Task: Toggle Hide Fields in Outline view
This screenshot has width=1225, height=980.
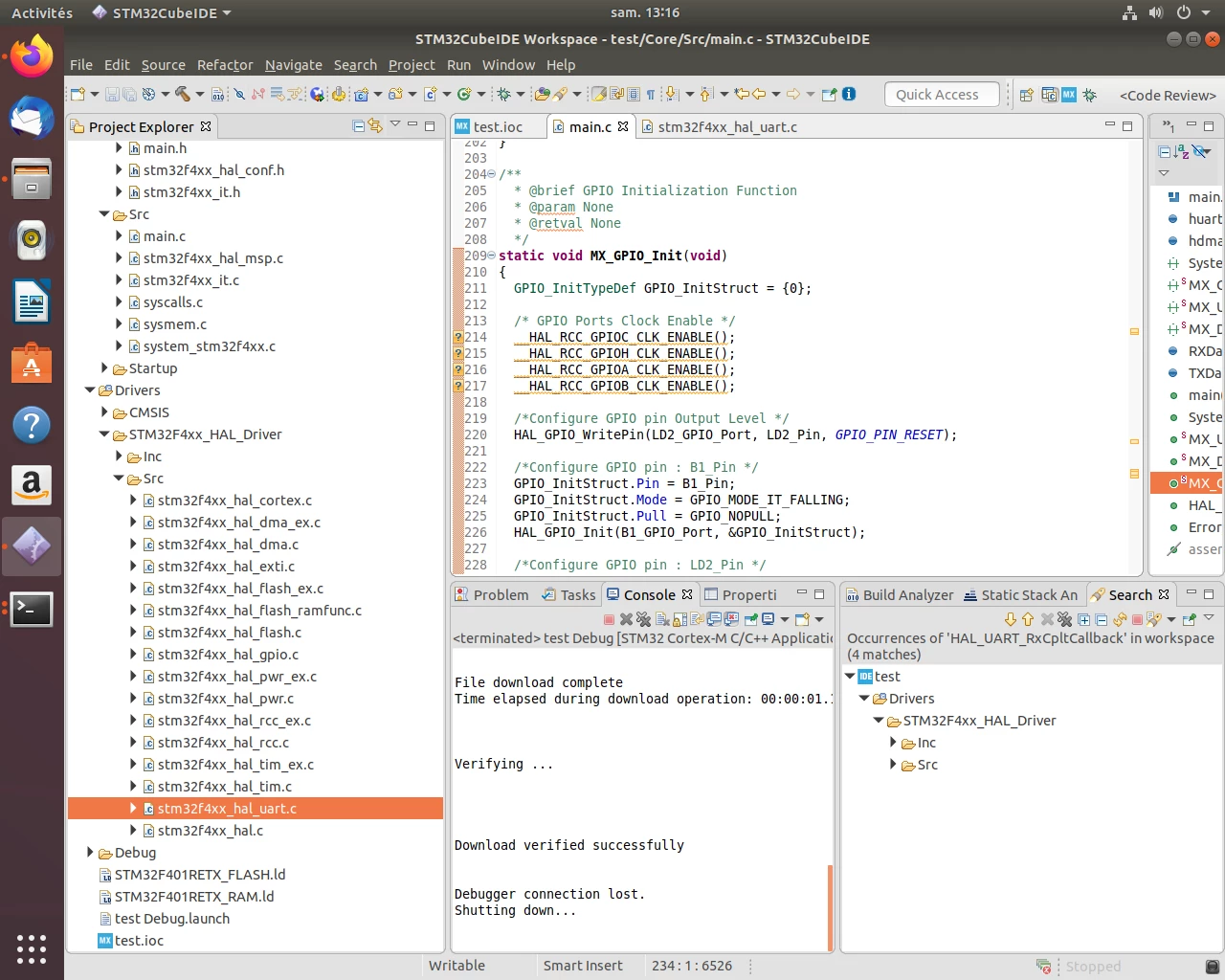Action: (1200, 151)
